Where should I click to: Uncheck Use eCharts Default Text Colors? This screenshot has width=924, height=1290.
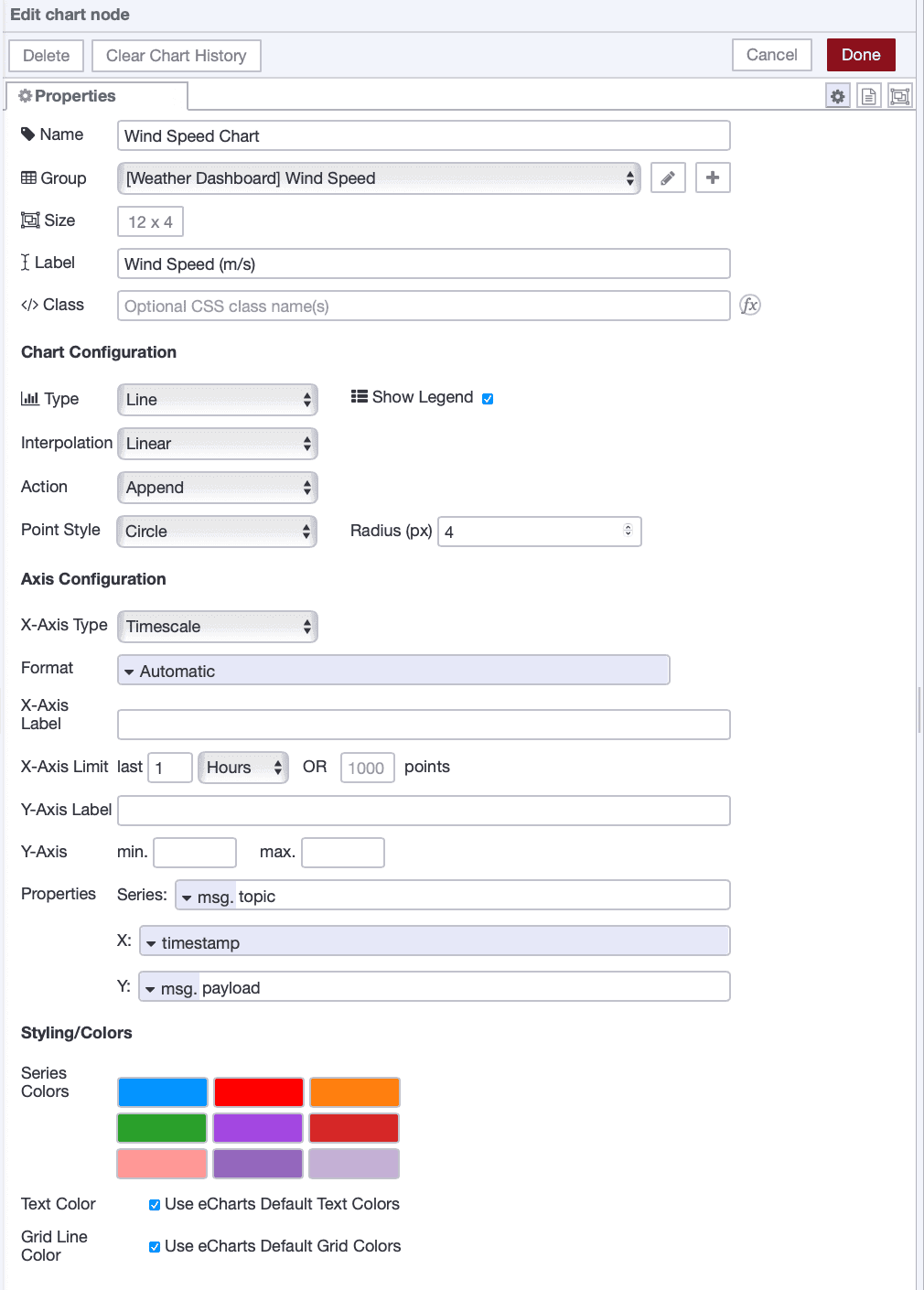(155, 1205)
